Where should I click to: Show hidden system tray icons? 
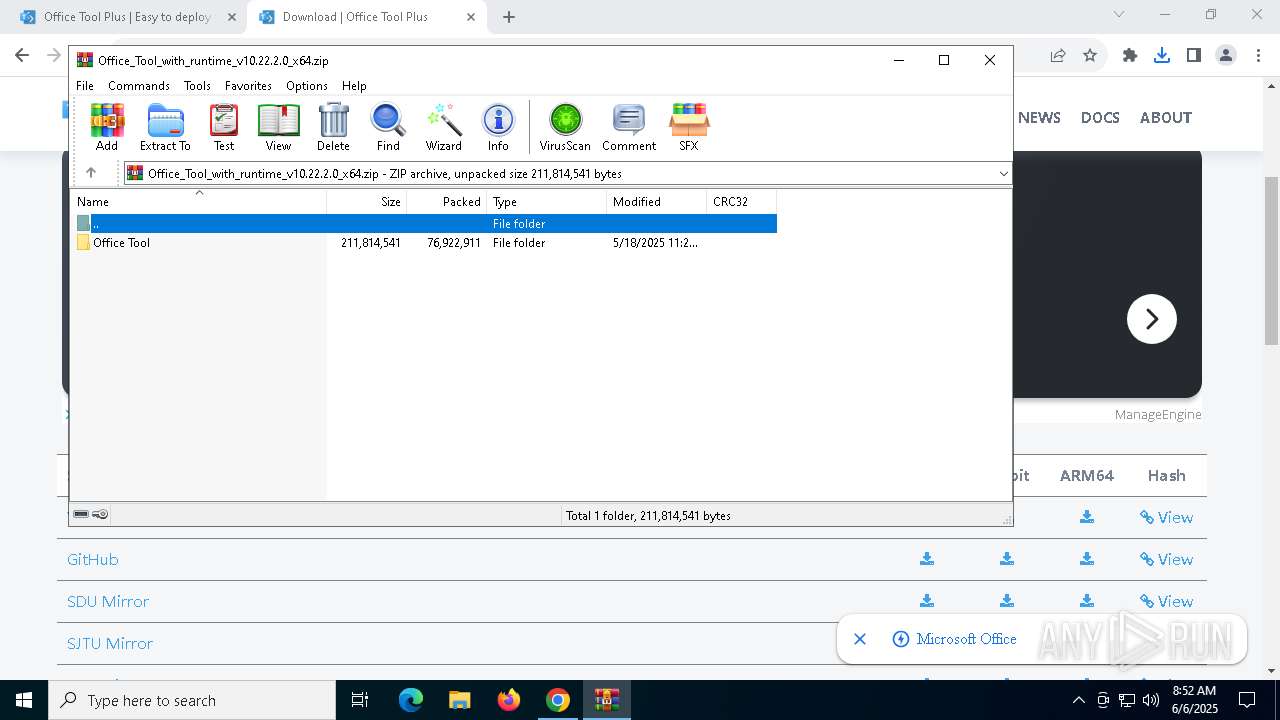coord(1078,700)
